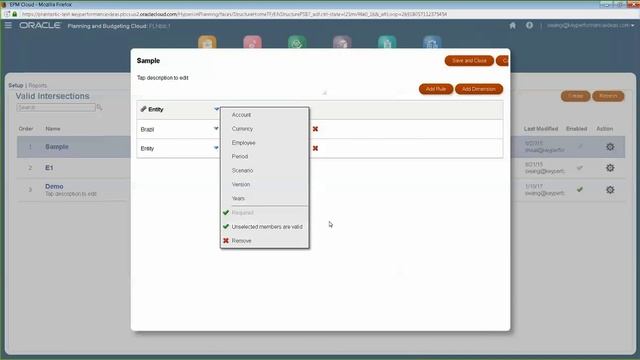Open the Sample row gear action
This screenshot has height=360, width=640.
(x=610, y=147)
